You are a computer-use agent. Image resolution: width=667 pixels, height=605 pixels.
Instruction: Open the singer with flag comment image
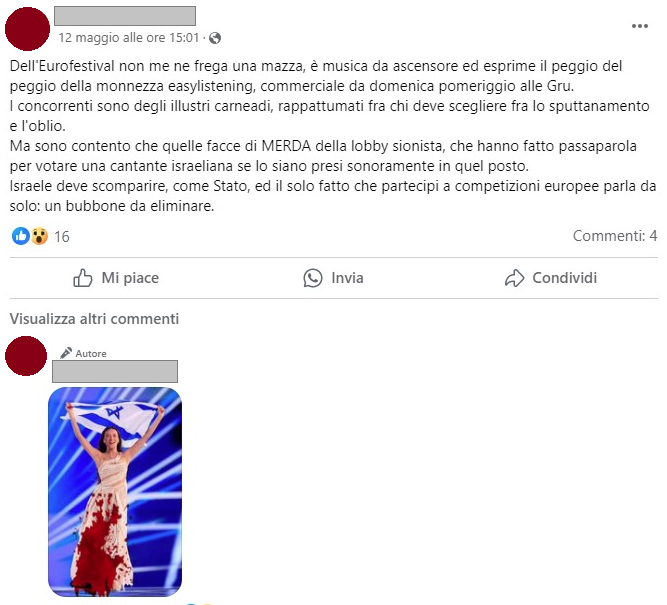click(x=115, y=492)
